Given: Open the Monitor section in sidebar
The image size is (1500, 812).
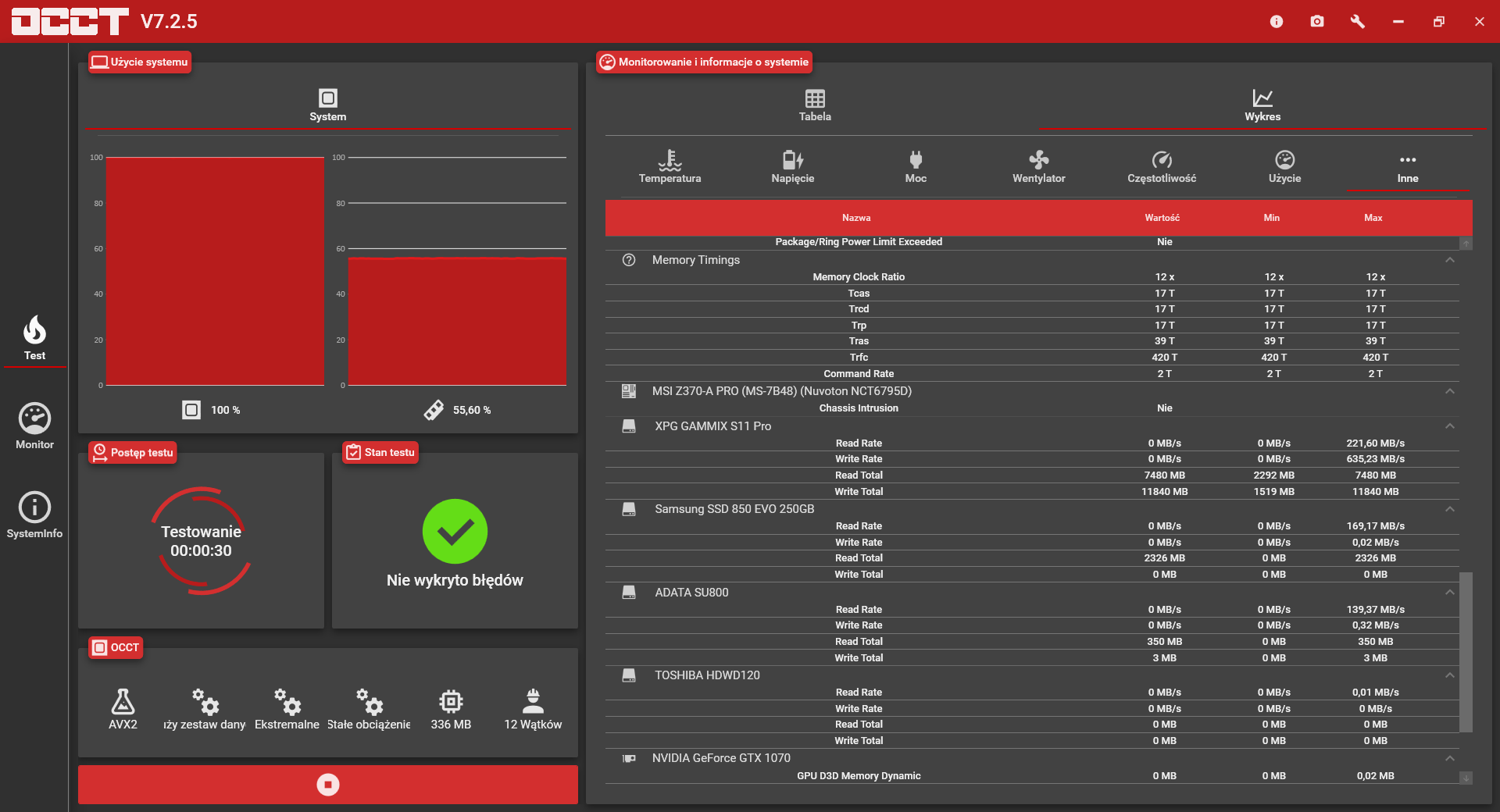Looking at the screenshot, I should [34, 426].
